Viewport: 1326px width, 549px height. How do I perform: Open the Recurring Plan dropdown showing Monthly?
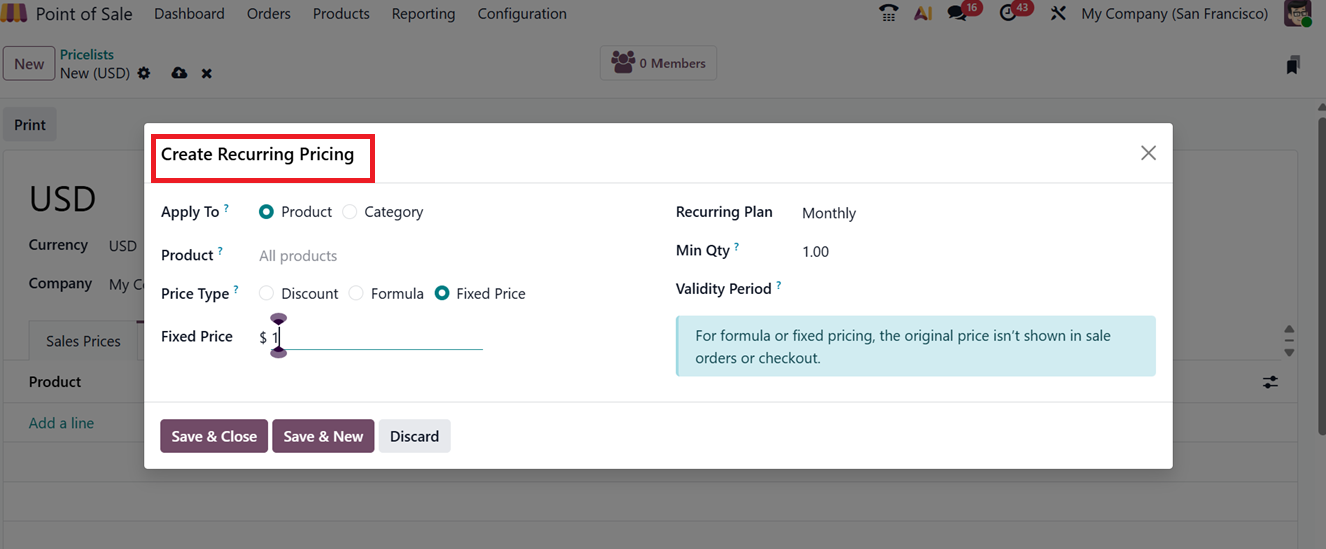click(900, 213)
